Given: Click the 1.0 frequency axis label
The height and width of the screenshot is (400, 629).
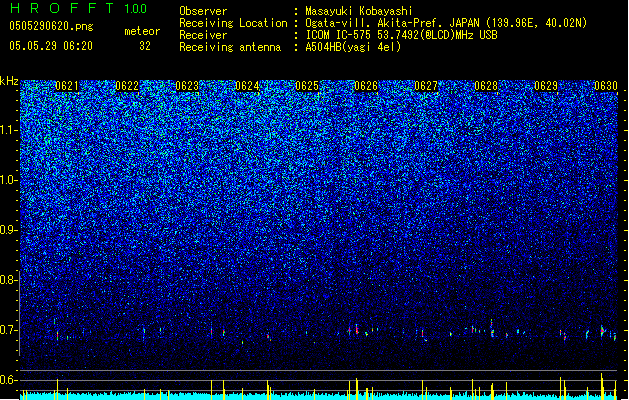Looking at the screenshot, I should [x=9, y=180].
